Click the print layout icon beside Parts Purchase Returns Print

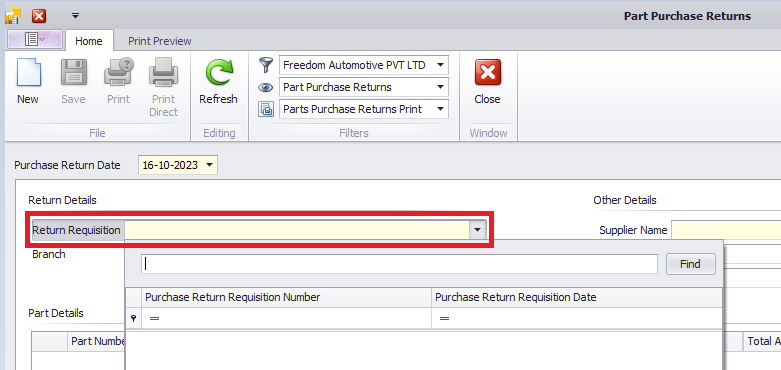pos(266,109)
